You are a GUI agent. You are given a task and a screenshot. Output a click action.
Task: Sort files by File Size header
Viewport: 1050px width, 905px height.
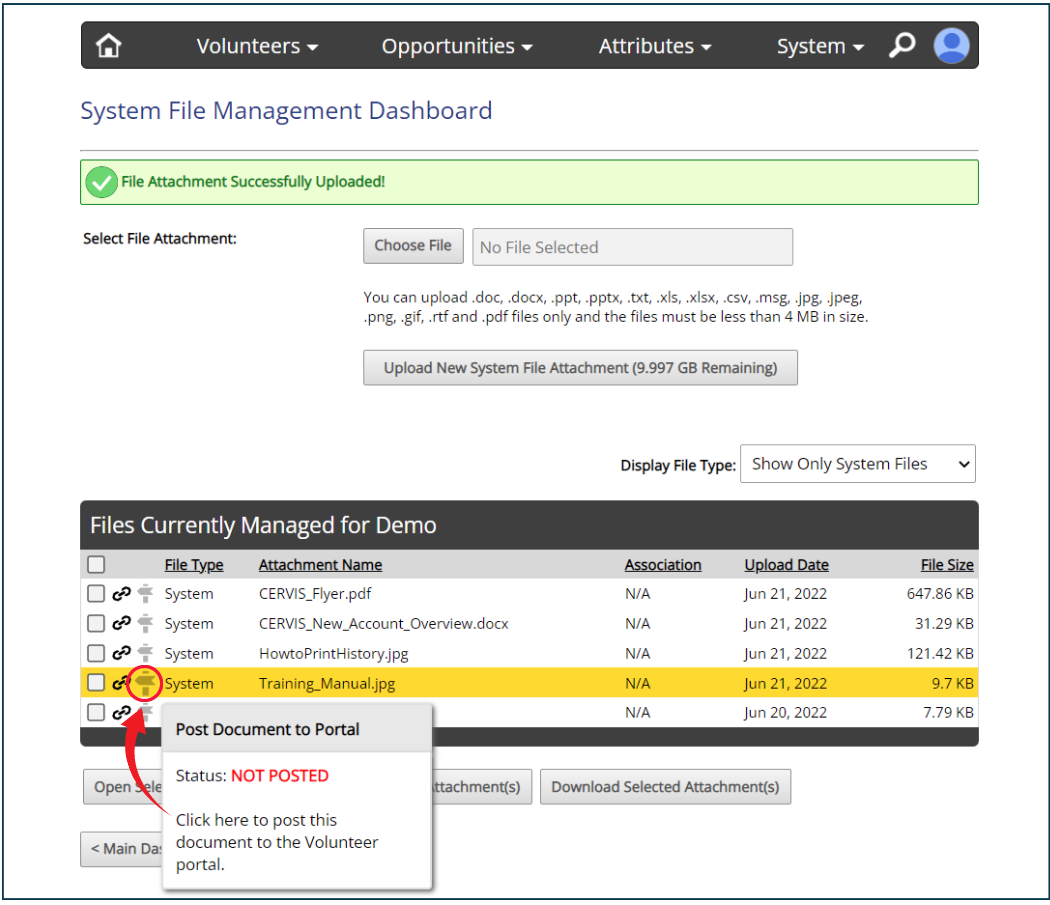(x=947, y=565)
